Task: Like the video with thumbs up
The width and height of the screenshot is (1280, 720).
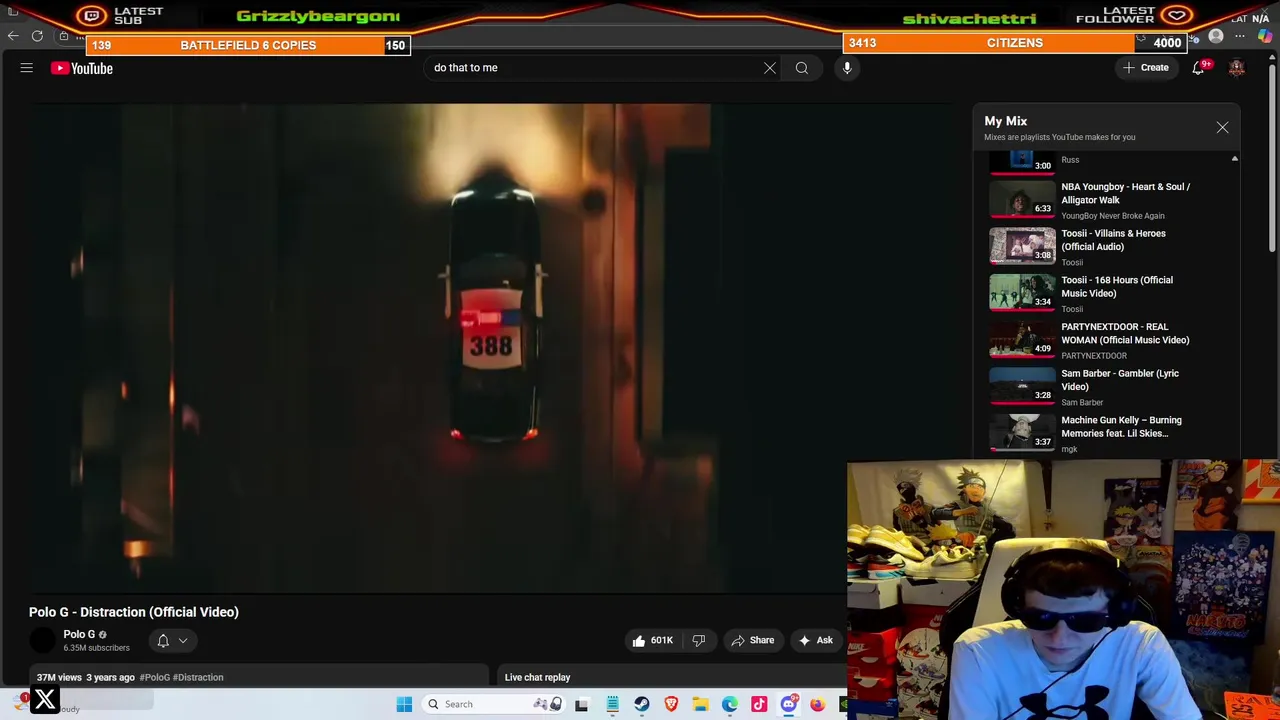Action: 653,640
